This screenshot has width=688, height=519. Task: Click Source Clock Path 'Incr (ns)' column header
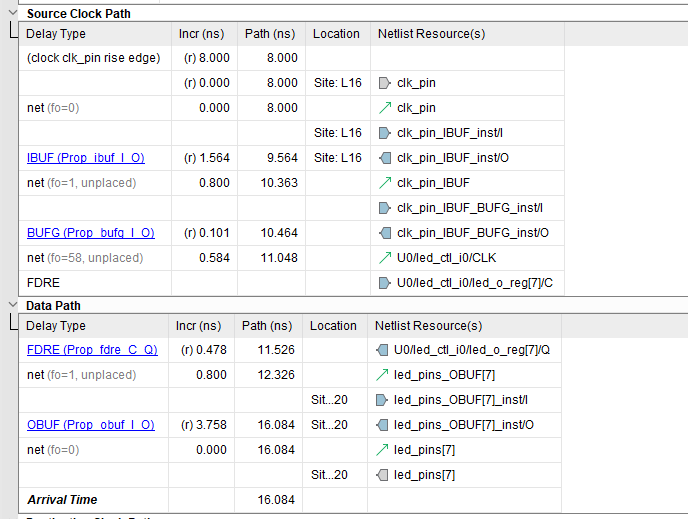[204, 34]
